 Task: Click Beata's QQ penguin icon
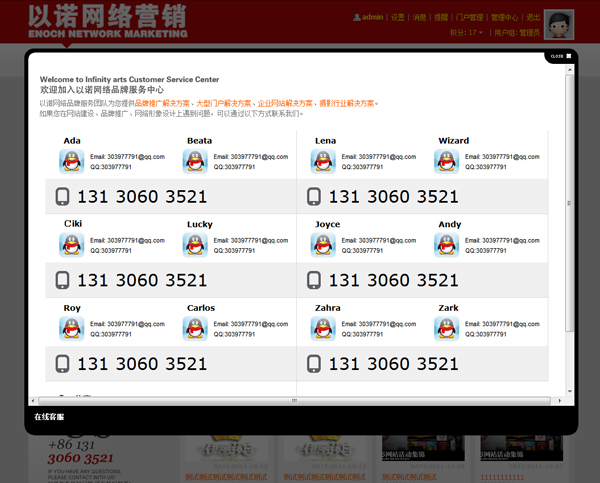tap(195, 162)
